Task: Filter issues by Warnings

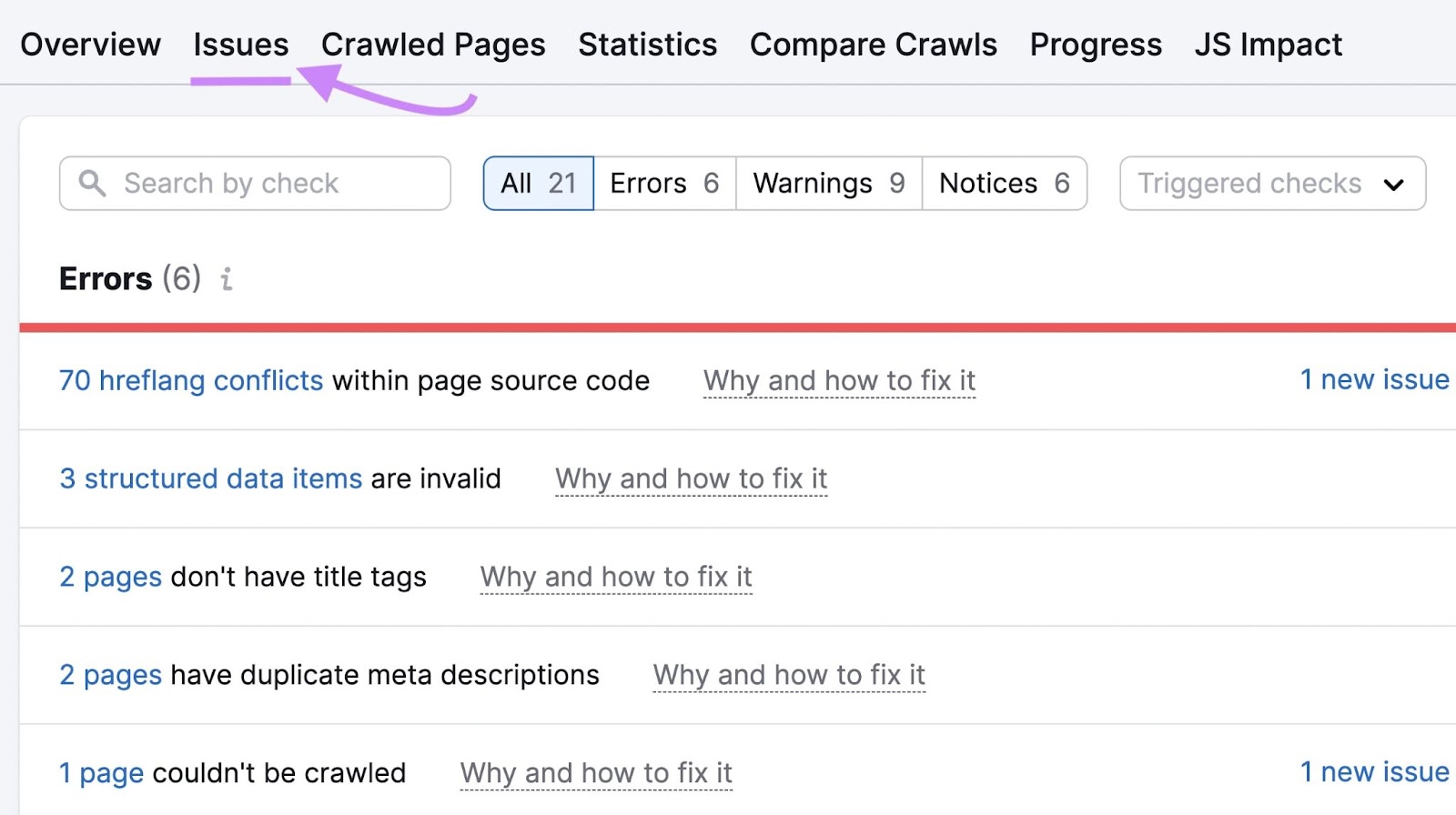Action: (826, 183)
